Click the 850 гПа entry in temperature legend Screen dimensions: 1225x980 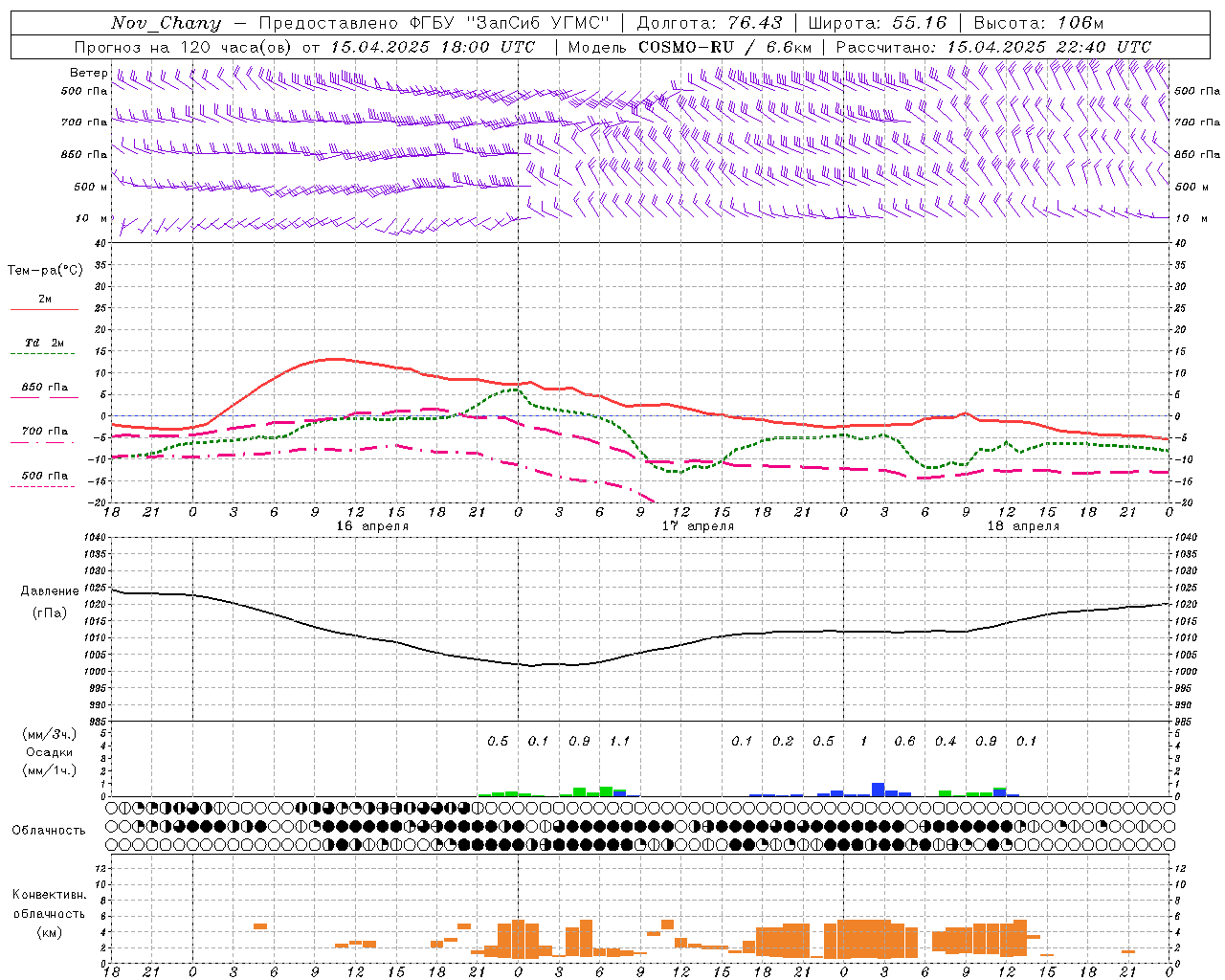(x=45, y=388)
